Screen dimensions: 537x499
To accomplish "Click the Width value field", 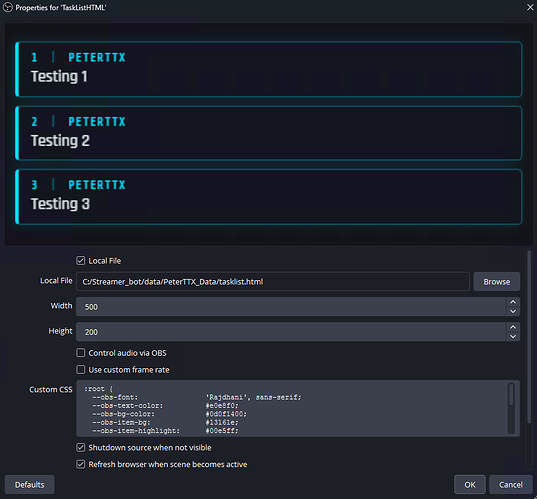I will coord(291,307).
